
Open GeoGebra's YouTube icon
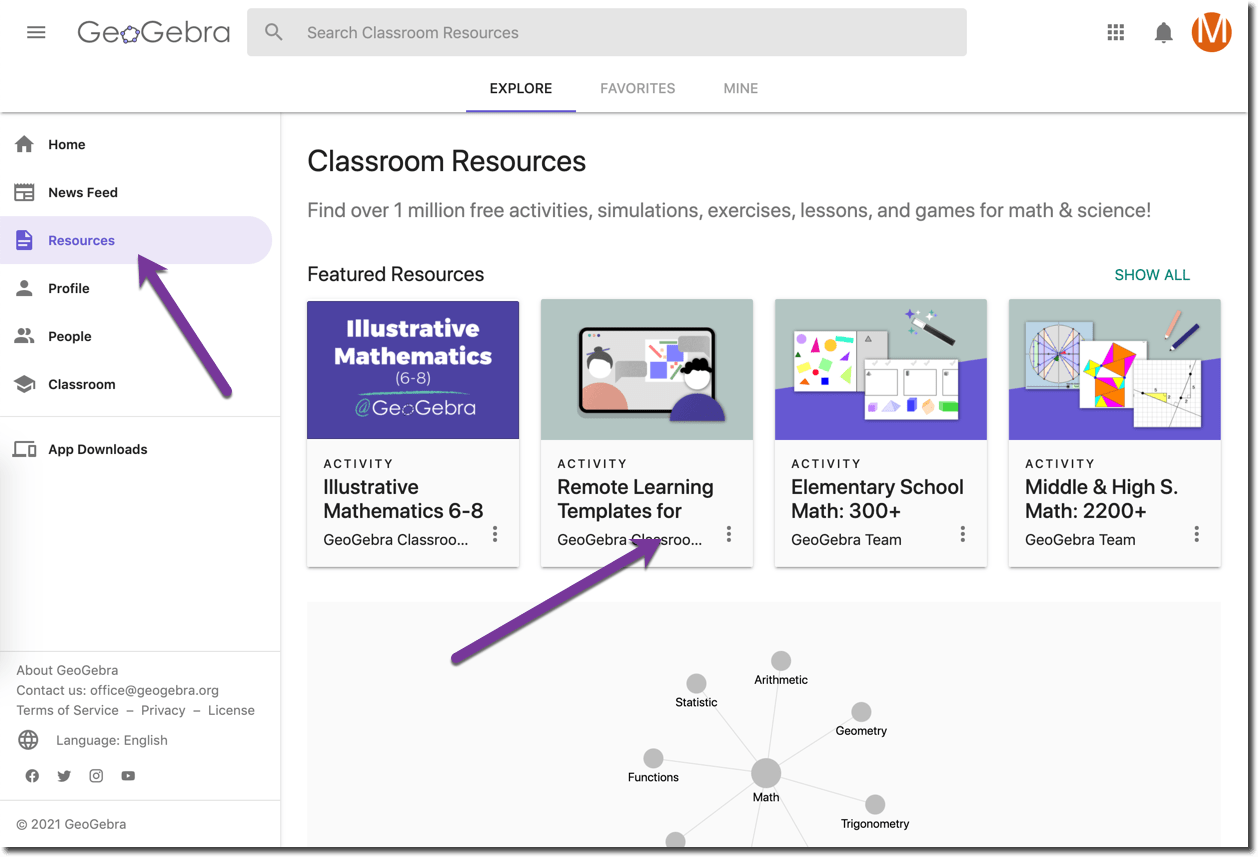click(x=128, y=776)
